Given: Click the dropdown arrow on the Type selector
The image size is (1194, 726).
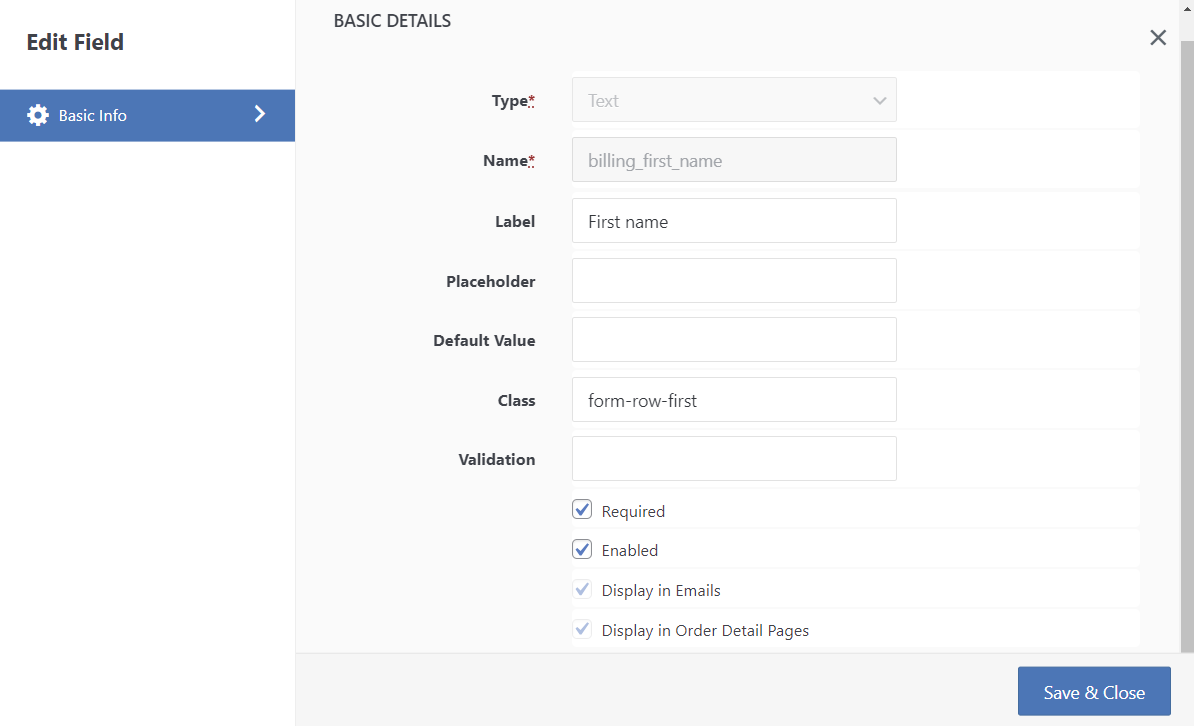Looking at the screenshot, I should (879, 100).
